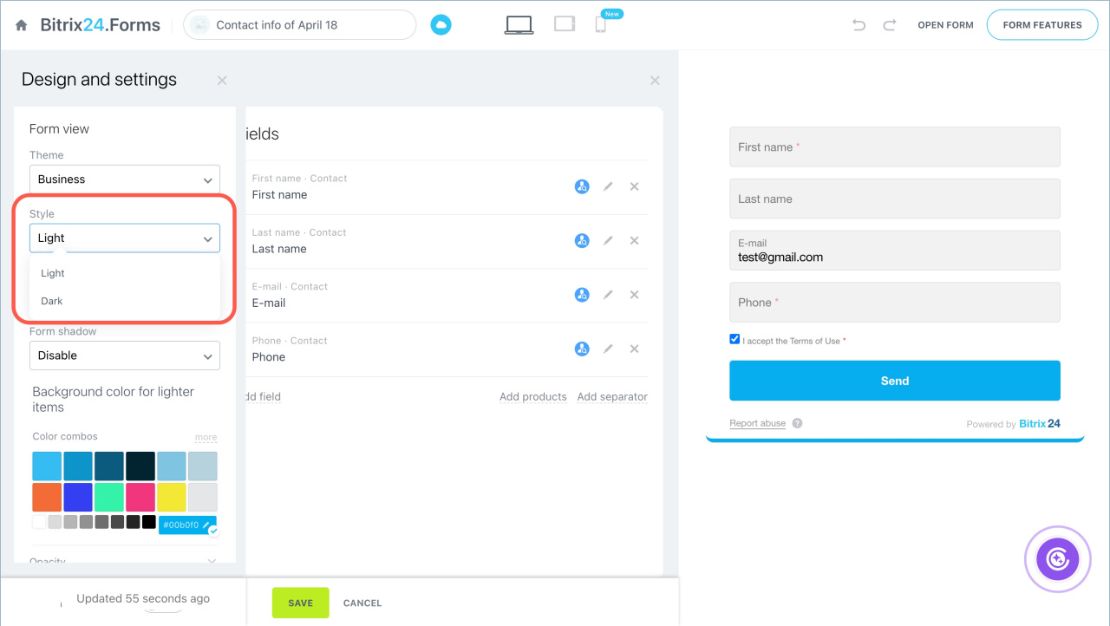Select the light blue color swatch
The height and width of the screenshot is (626, 1110).
[47, 466]
